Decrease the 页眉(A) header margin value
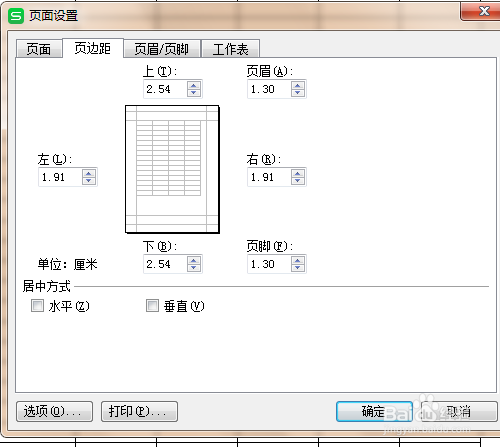Screen dimensions: 500x447 coord(298,93)
